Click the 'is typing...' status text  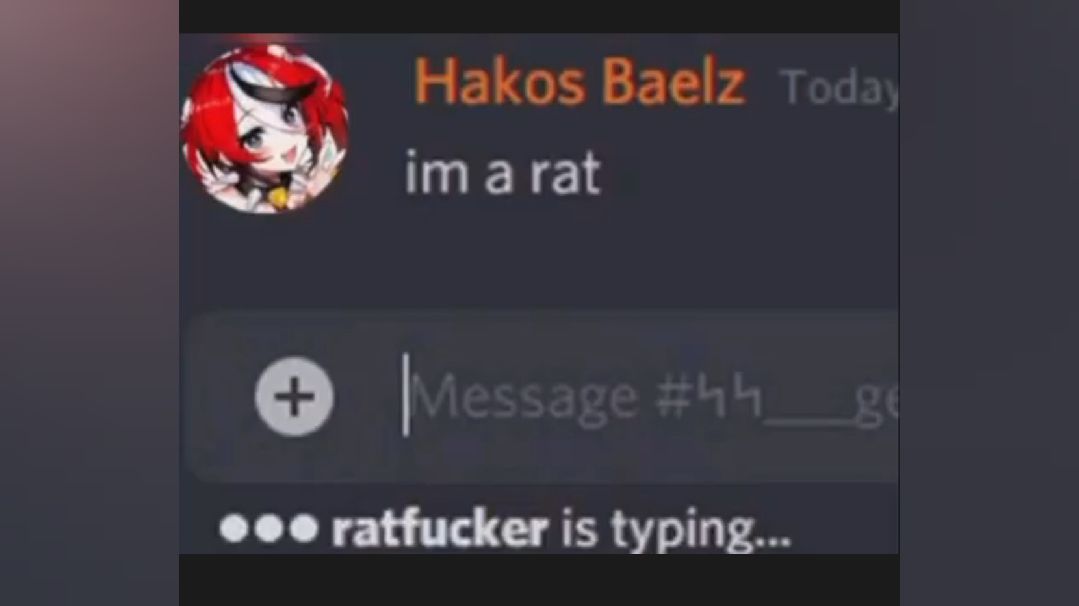676,530
